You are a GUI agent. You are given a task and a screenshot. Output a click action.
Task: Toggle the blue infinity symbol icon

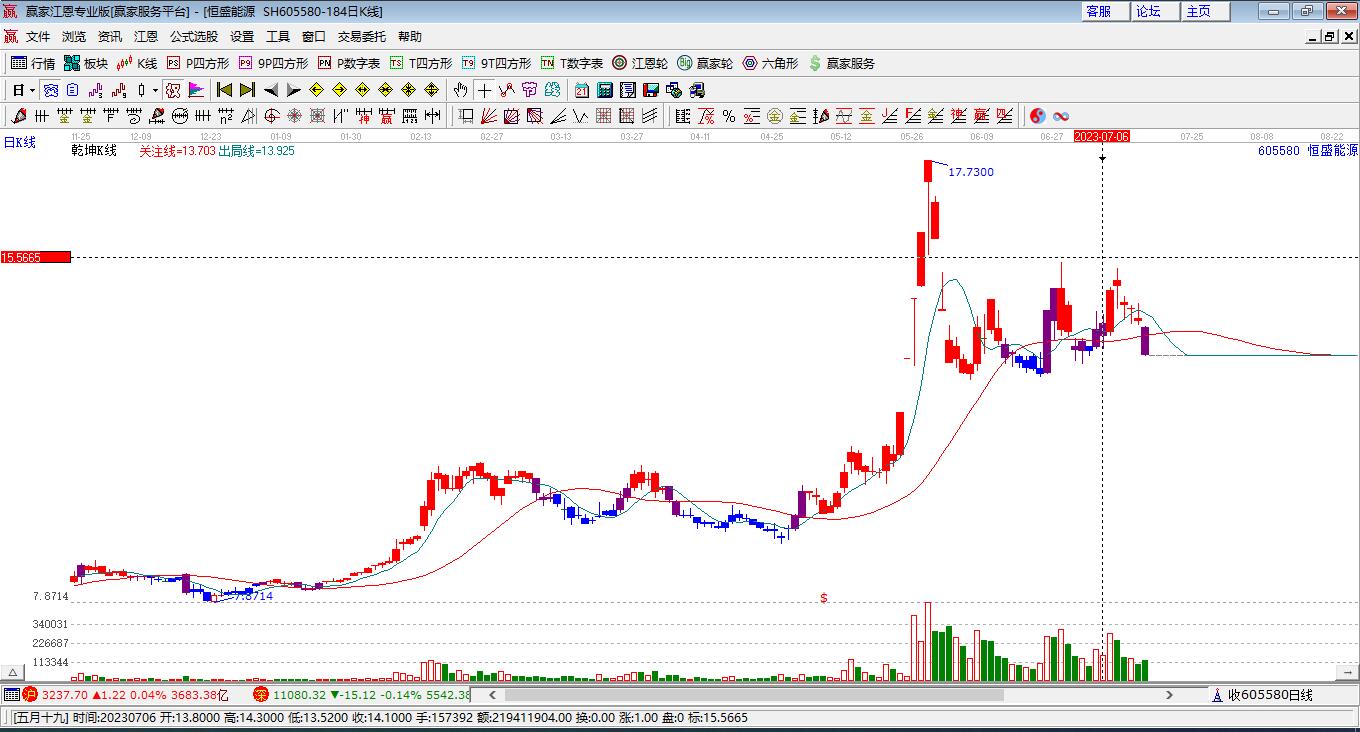(1061, 116)
